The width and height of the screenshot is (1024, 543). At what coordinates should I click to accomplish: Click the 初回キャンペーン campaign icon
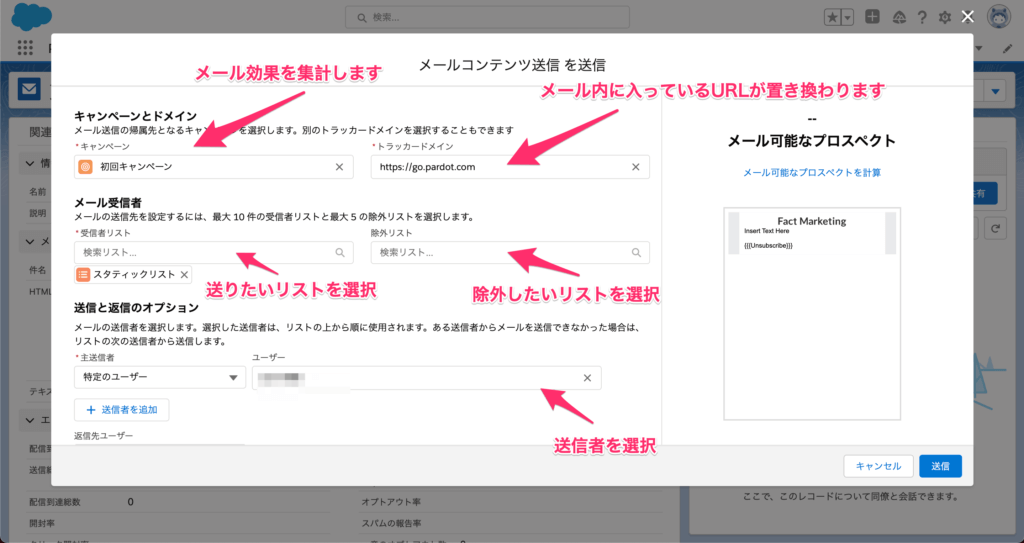click(x=86, y=167)
